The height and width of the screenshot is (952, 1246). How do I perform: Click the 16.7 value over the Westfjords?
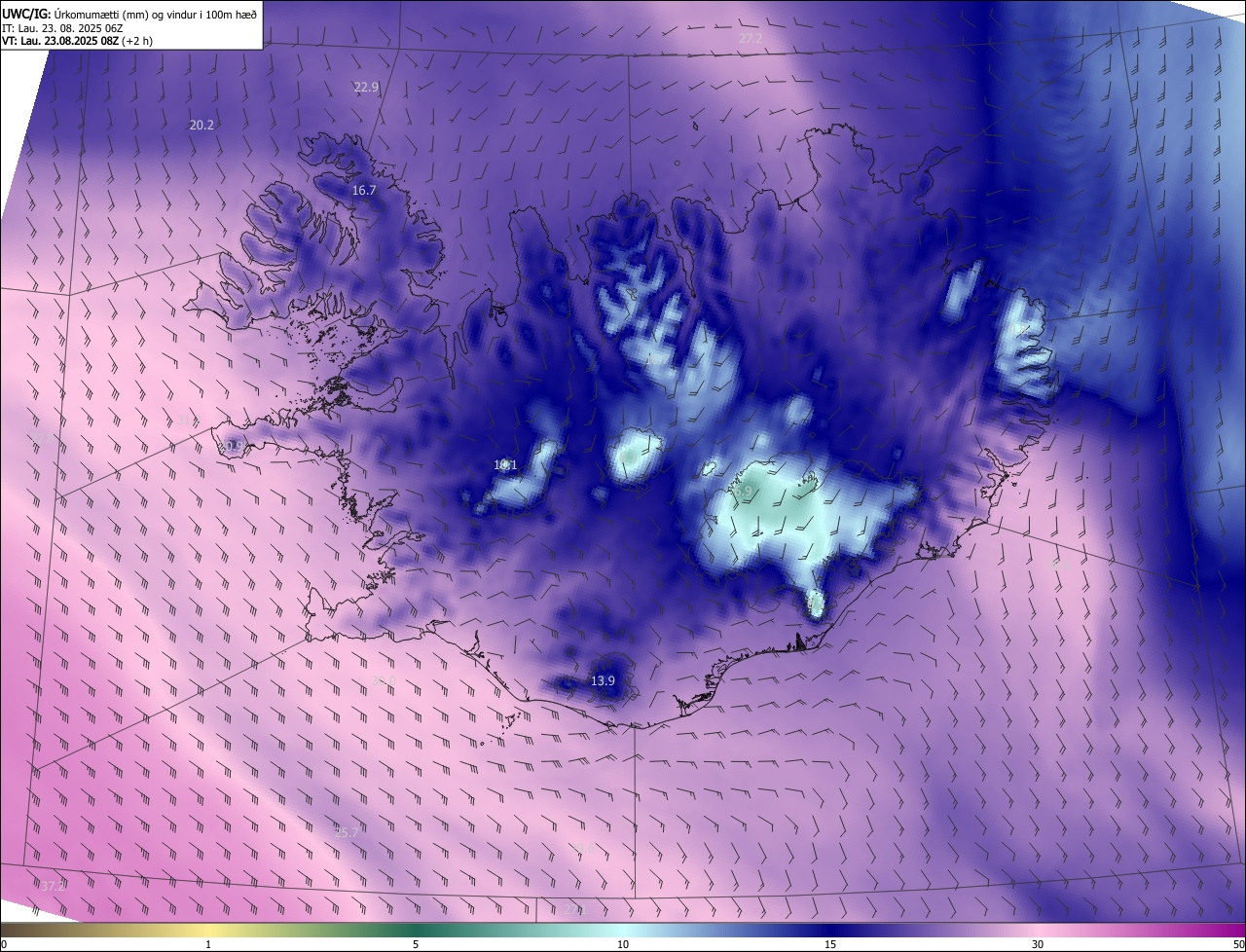pos(364,191)
